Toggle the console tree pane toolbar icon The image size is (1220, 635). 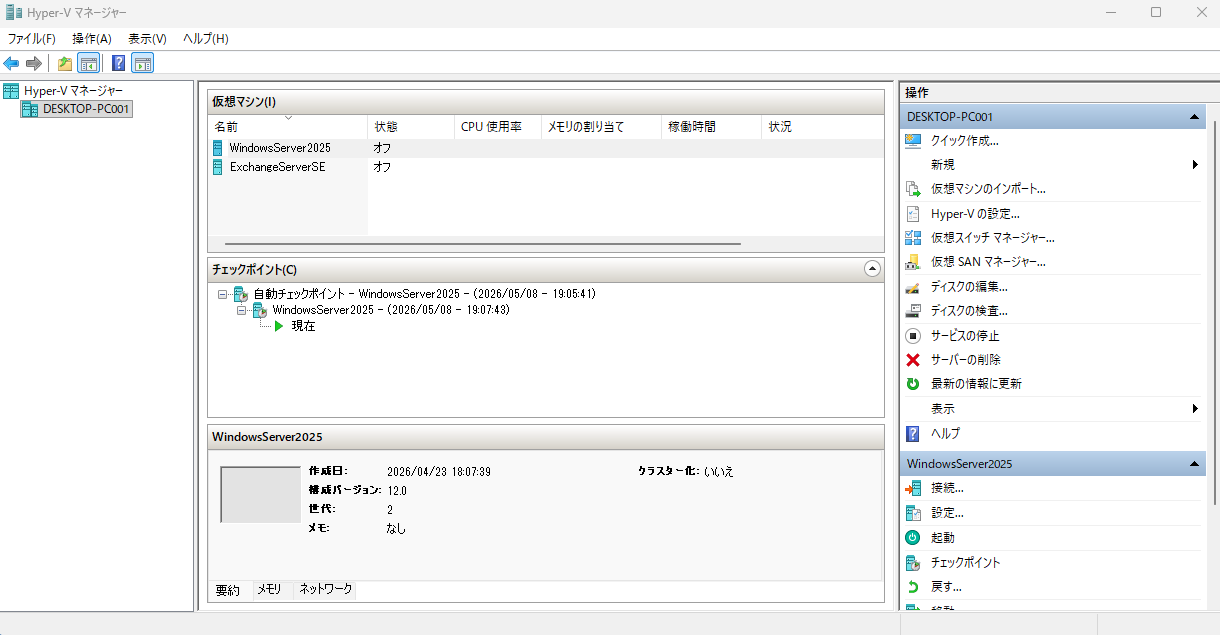(x=88, y=64)
